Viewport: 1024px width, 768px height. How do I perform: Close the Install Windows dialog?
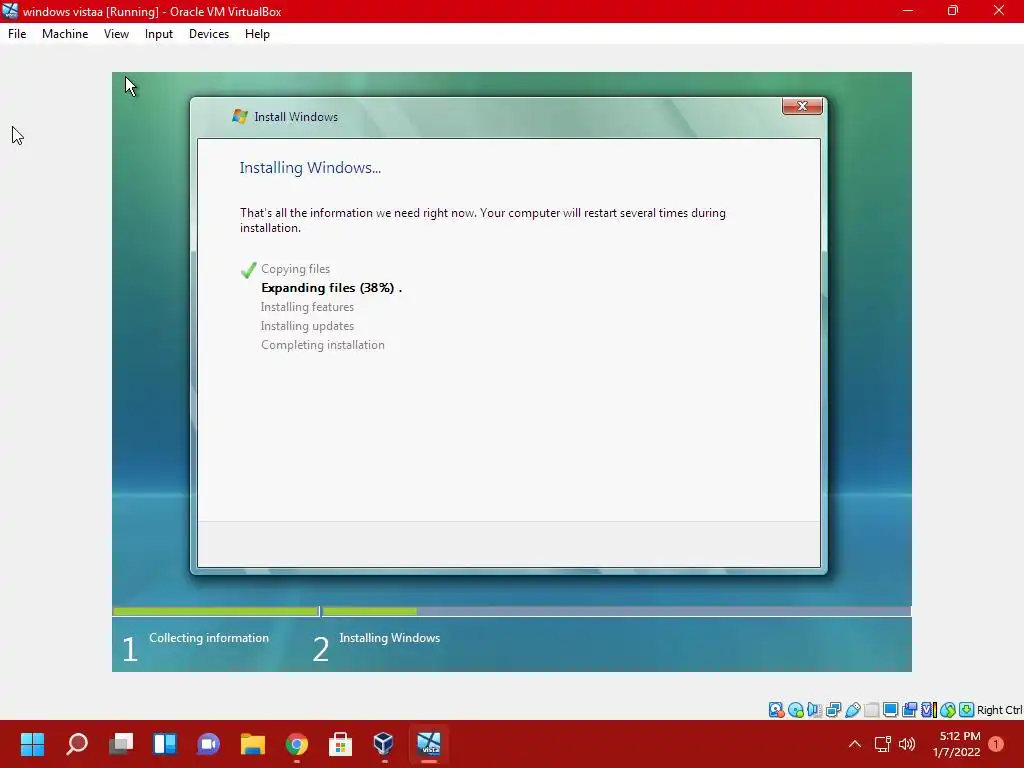(802, 106)
